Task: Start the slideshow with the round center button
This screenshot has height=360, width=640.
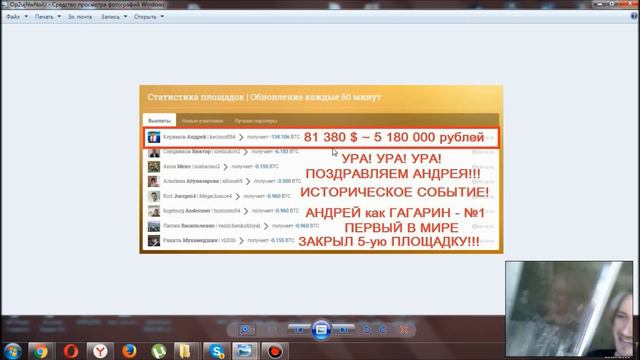Action: [x=321, y=330]
